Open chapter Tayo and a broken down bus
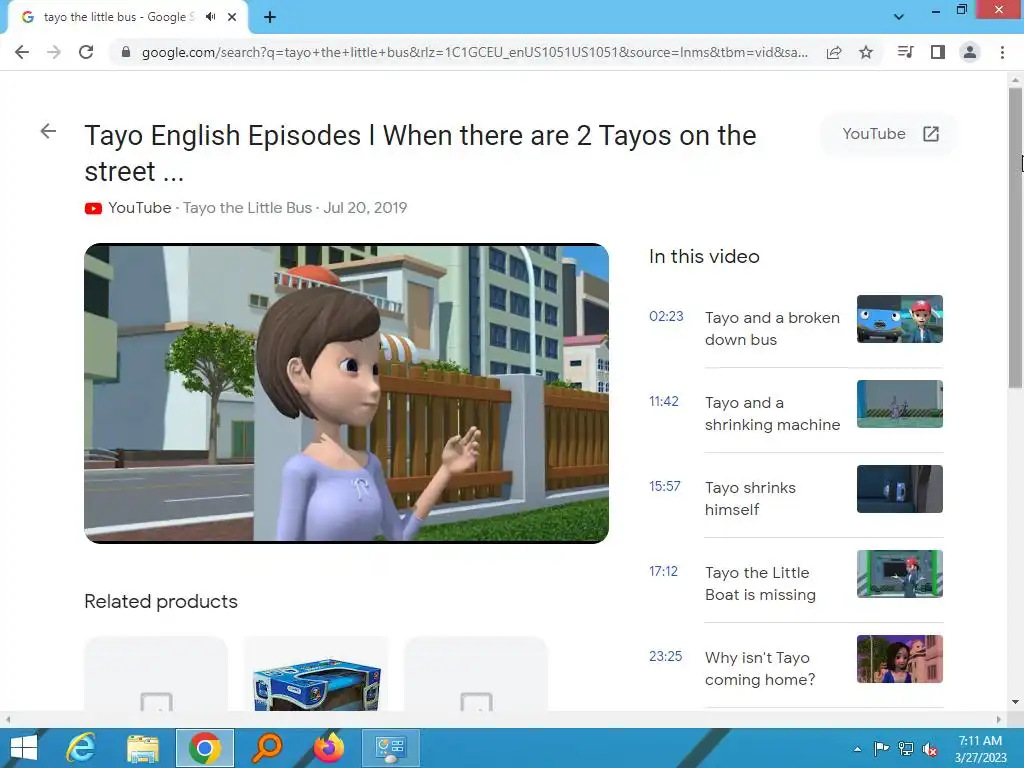 pyautogui.click(x=773, y=328)
